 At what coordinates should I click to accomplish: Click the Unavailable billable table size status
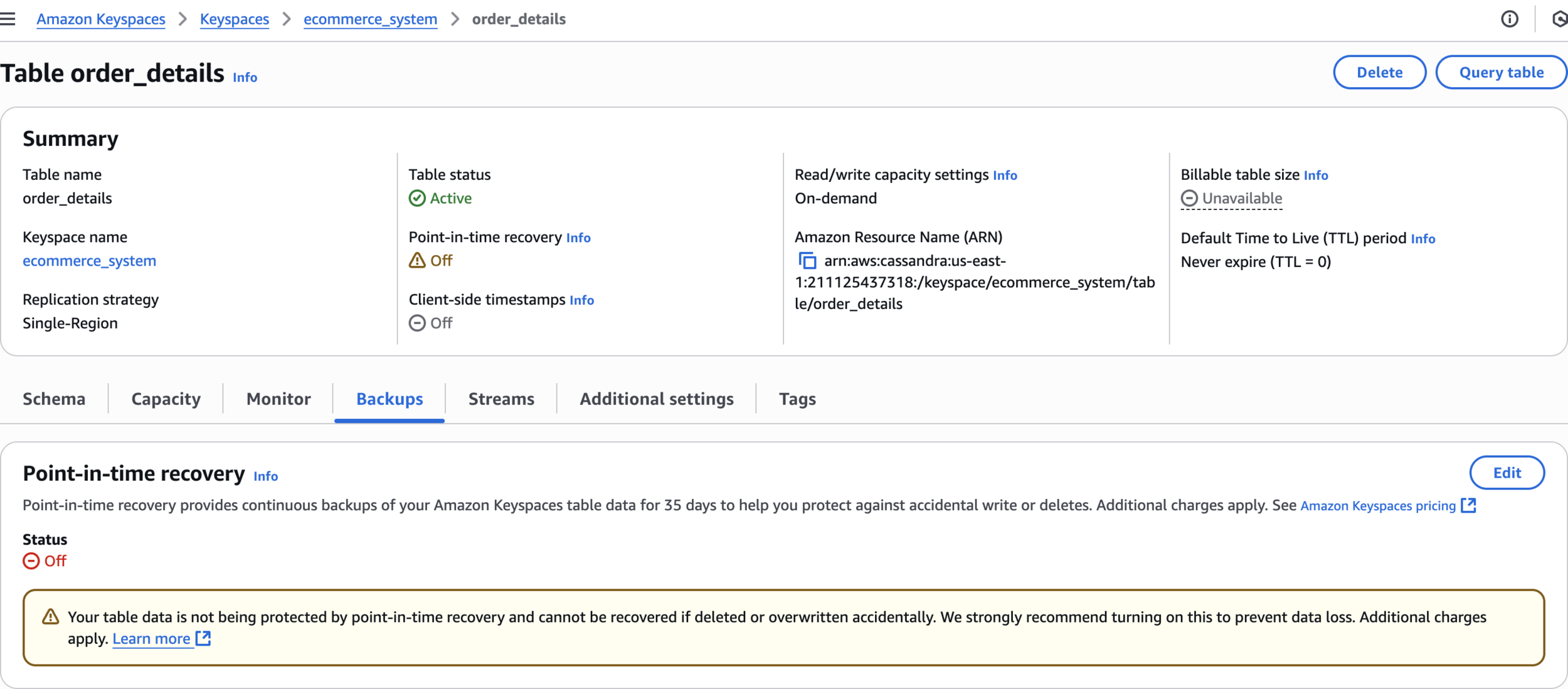1231,199
